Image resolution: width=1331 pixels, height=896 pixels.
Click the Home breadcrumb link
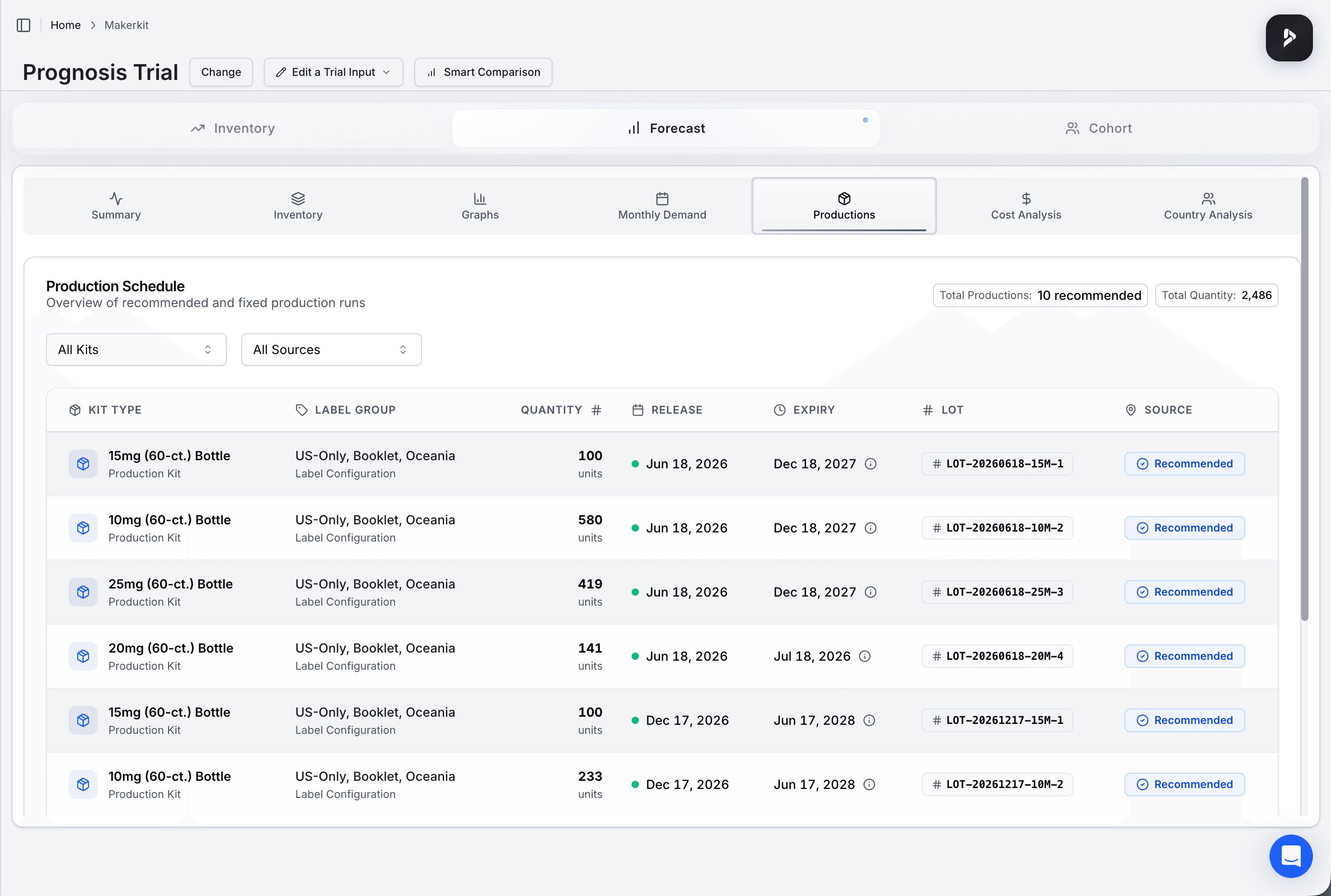[x=65, y=25]
